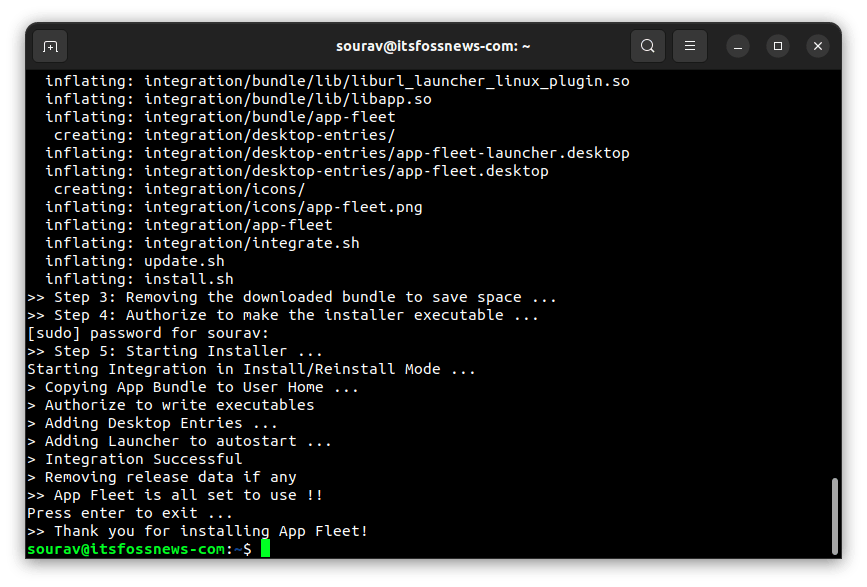Click the "Step 5: Starting Installer" line

click(x=175, y=351)
